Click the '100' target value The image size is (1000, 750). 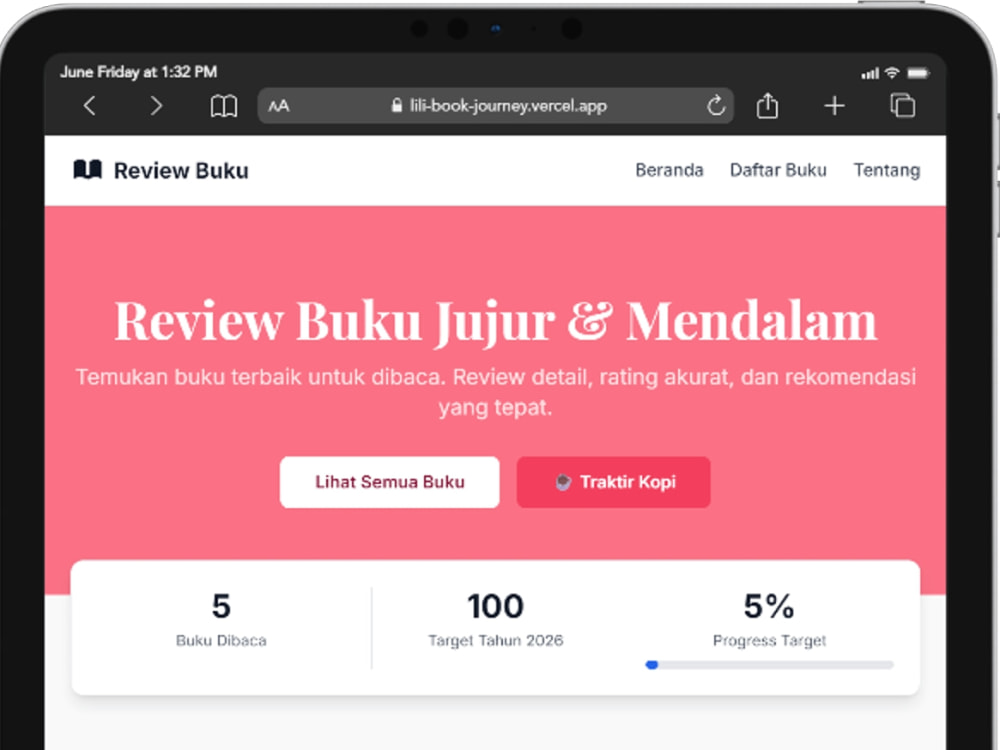496,606
